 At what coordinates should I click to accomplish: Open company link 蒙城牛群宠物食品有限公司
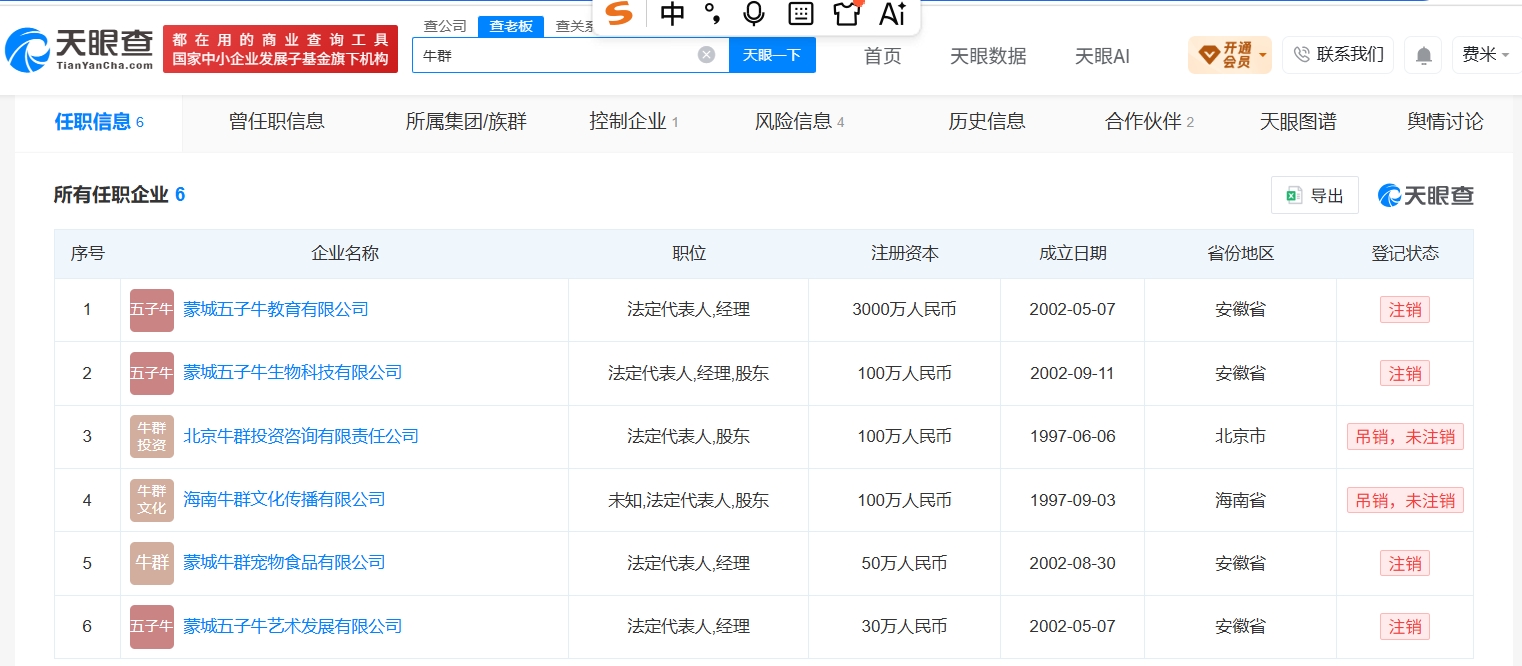[284, 563]
